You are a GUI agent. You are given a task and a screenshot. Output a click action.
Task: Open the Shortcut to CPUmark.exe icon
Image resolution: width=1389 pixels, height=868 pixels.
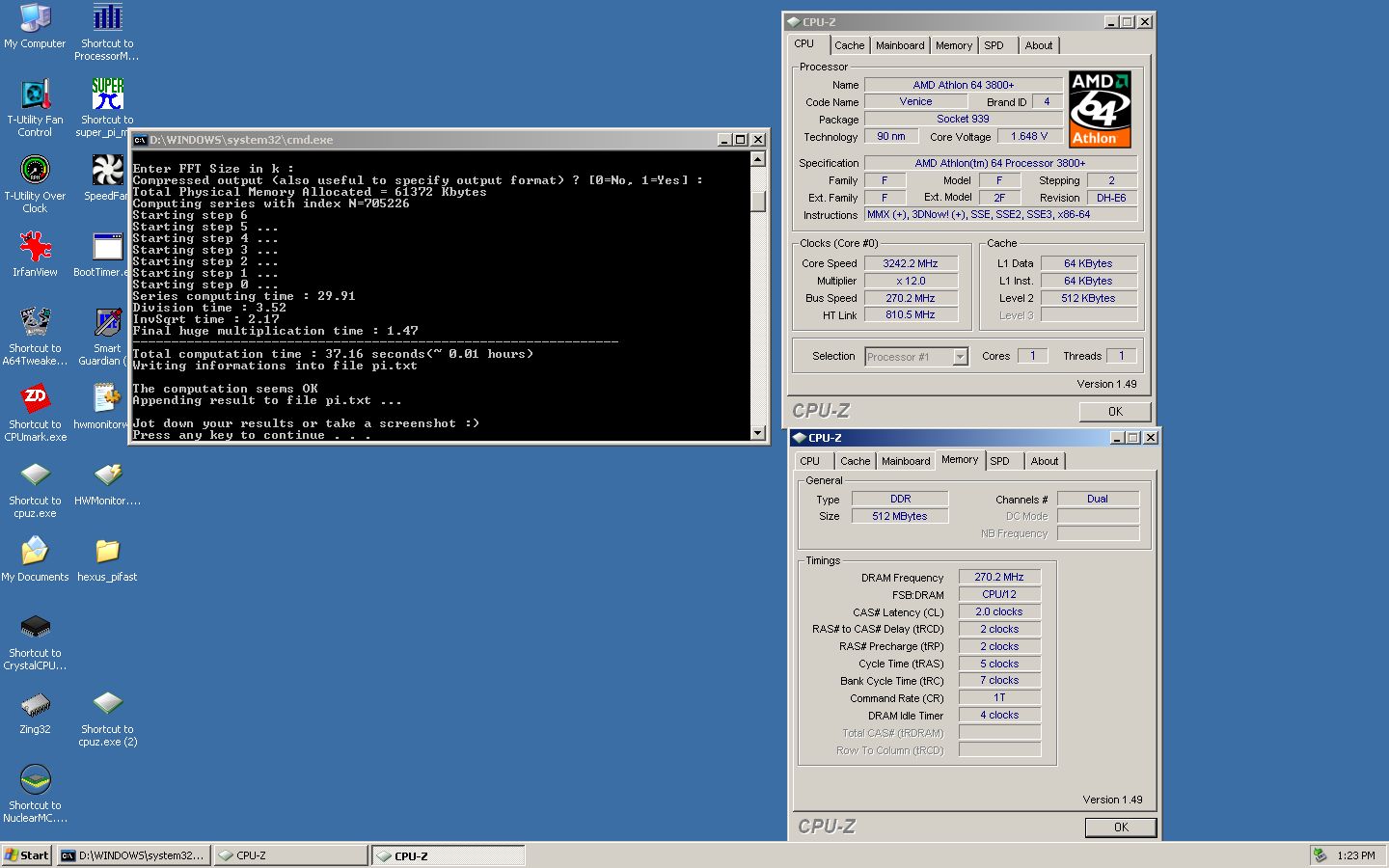click(x=35, y=398)
